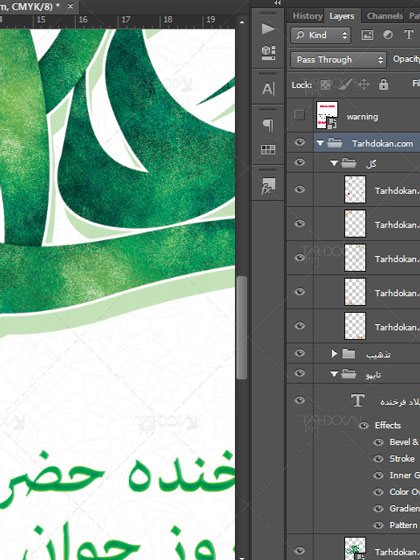Open the 3D panel icon
The height and width of the screenshot is (560, 420).
click(268, 52)
